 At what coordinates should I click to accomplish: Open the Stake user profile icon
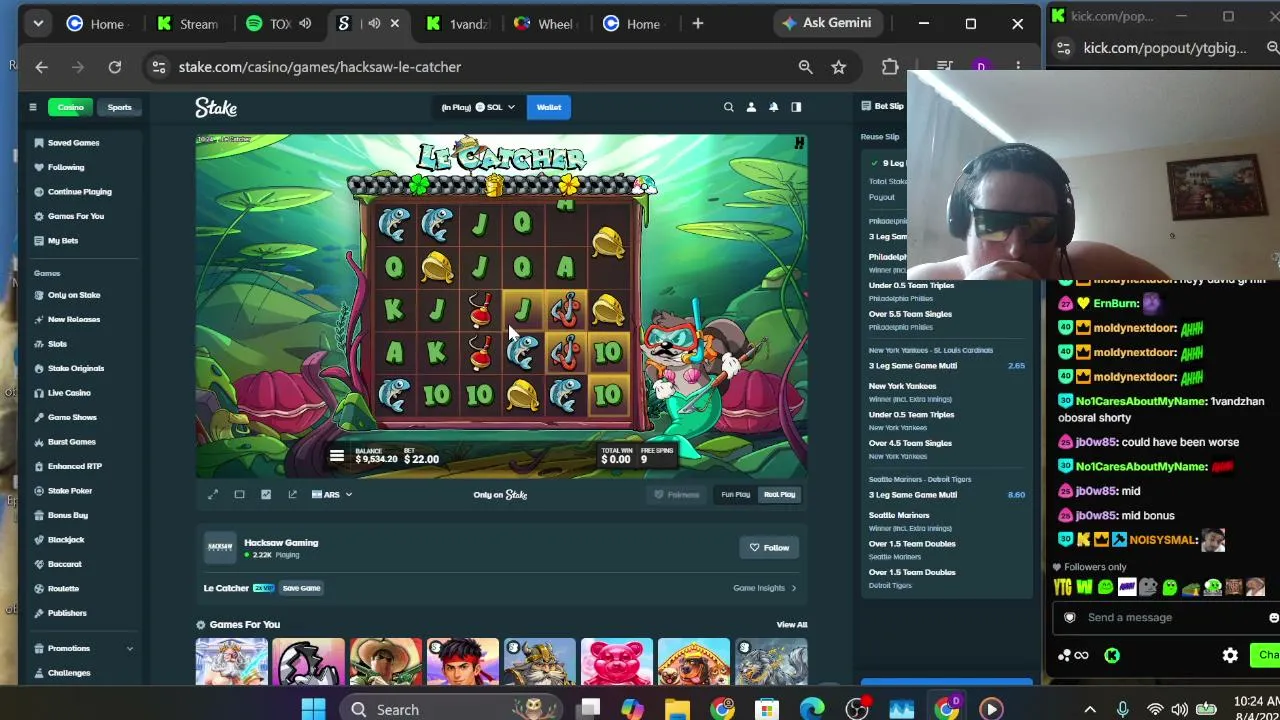point(751,107)
